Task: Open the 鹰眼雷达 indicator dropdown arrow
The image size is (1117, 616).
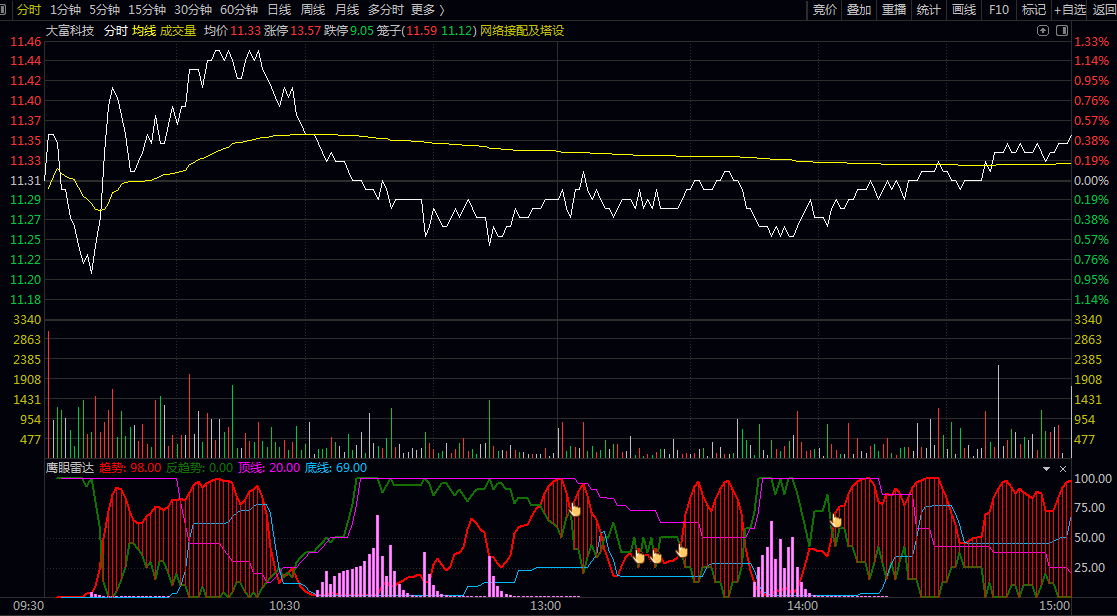Action: point(1047,468)
